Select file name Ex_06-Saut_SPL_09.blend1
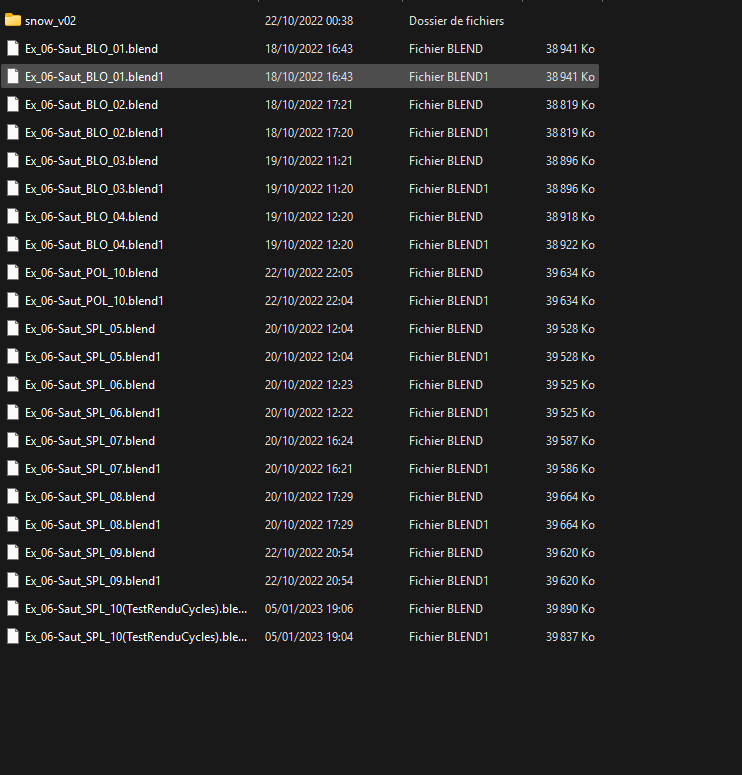The width and height of the screenshot is (742, 775). coord(92,581)
